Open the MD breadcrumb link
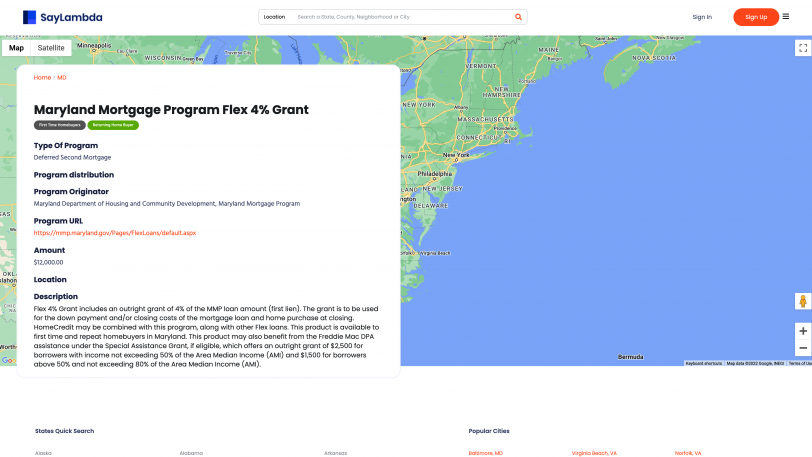812x457 pixels. click(x=62, y=77)
